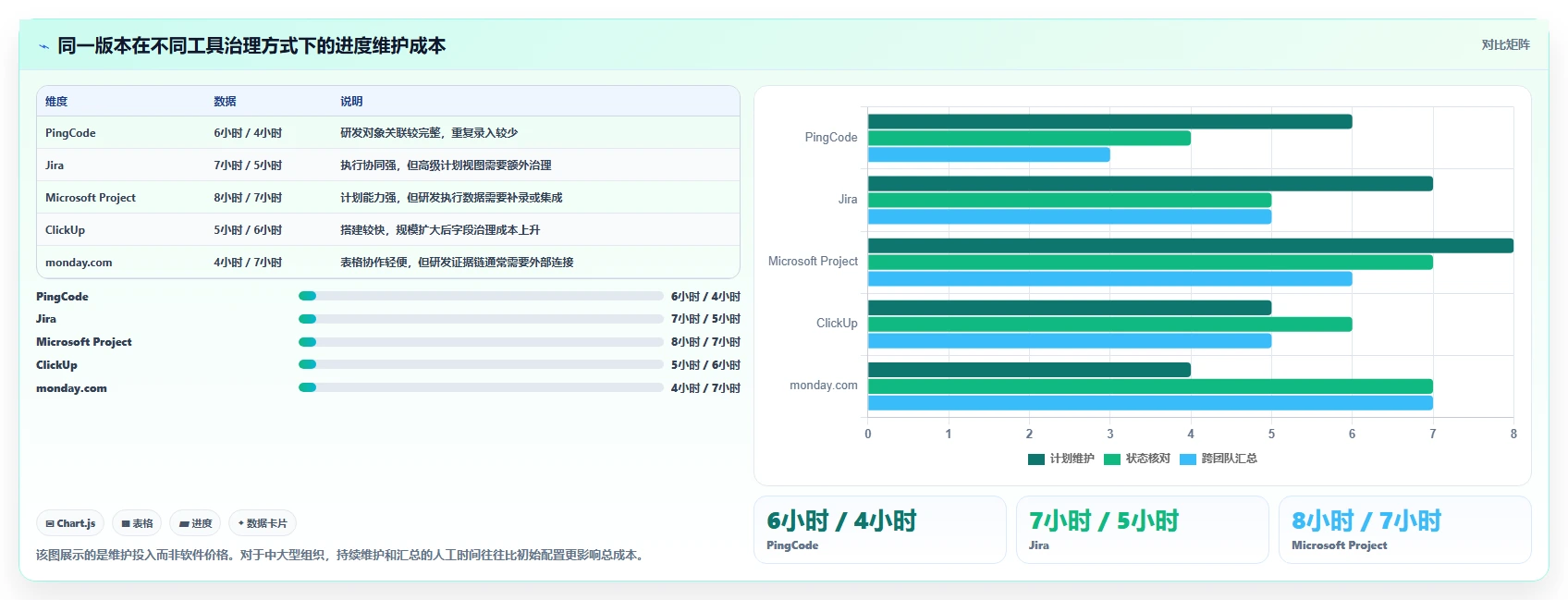The height and width of the screenshot is (600, 1568).
Task: Click the 表格 tag pill
Action: coord(137,523)
